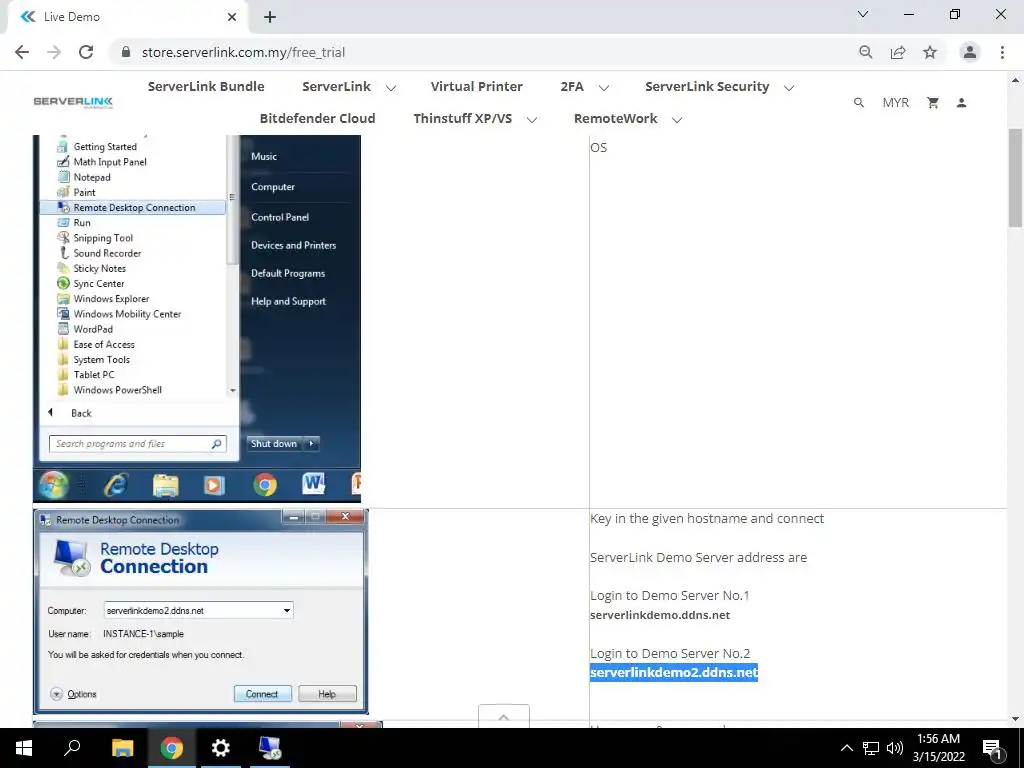The image size is (1024, 768).
Task: Switch to Chrome in the taskbar
Action: (x=172, y=748)
